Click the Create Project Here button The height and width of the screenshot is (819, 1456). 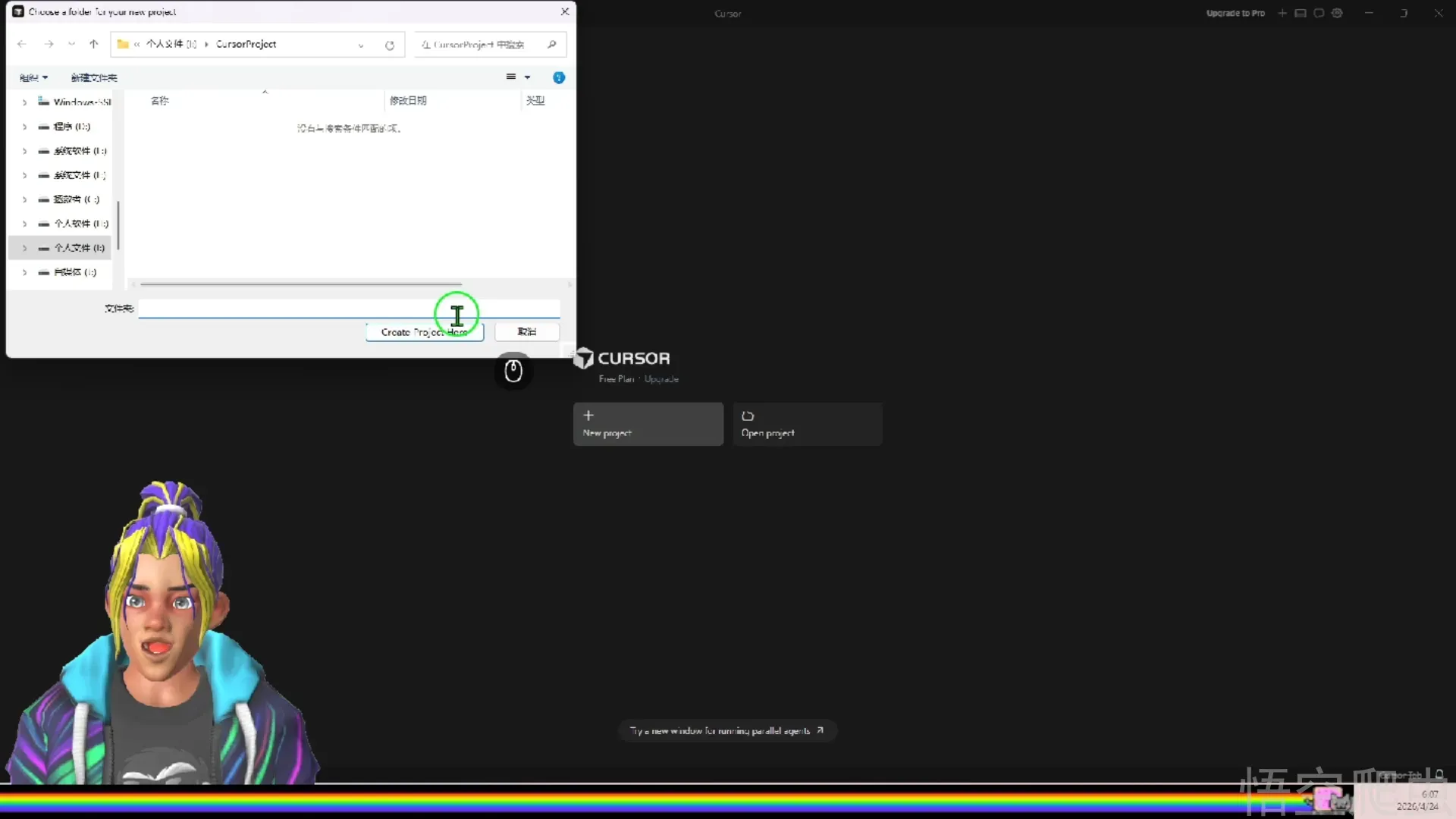coord(424,332)
